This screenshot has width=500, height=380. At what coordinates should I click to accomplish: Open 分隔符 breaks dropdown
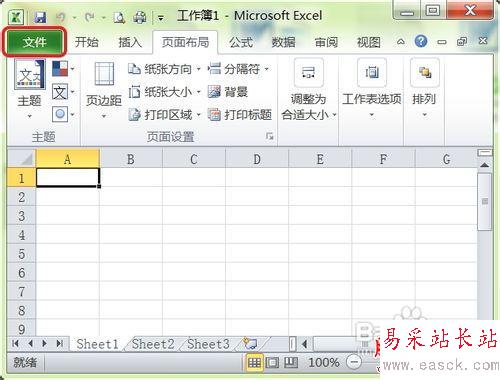click(239, 69)
